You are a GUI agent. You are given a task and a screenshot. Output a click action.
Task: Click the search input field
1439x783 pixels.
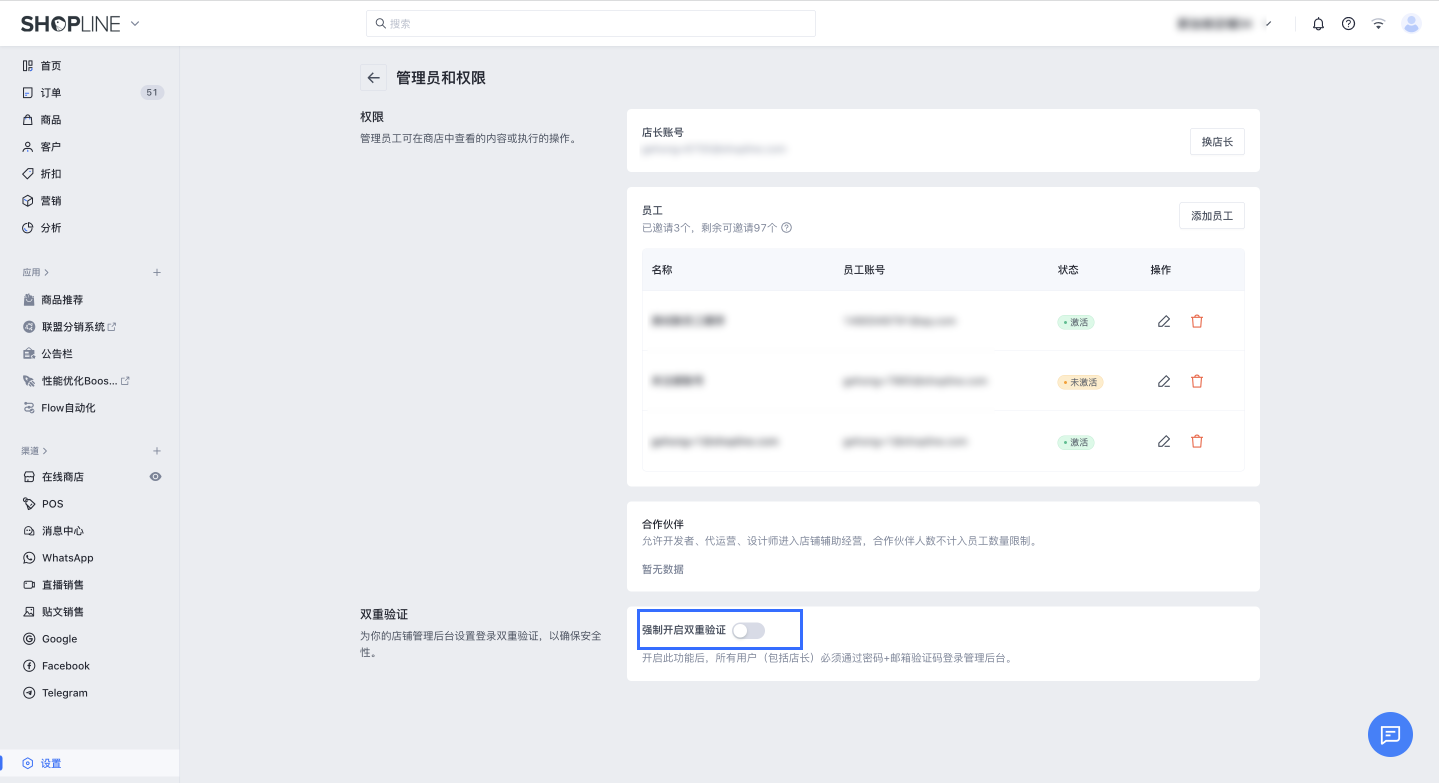pyautogui.click(x=590, y=24)
